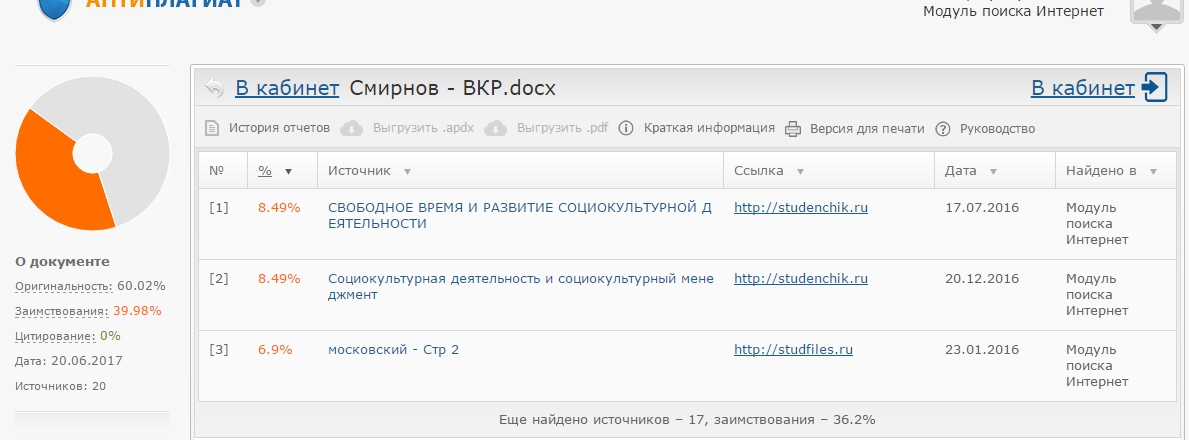
Task: Click the left В кабинет link
Action: click(x=287, y=88)
